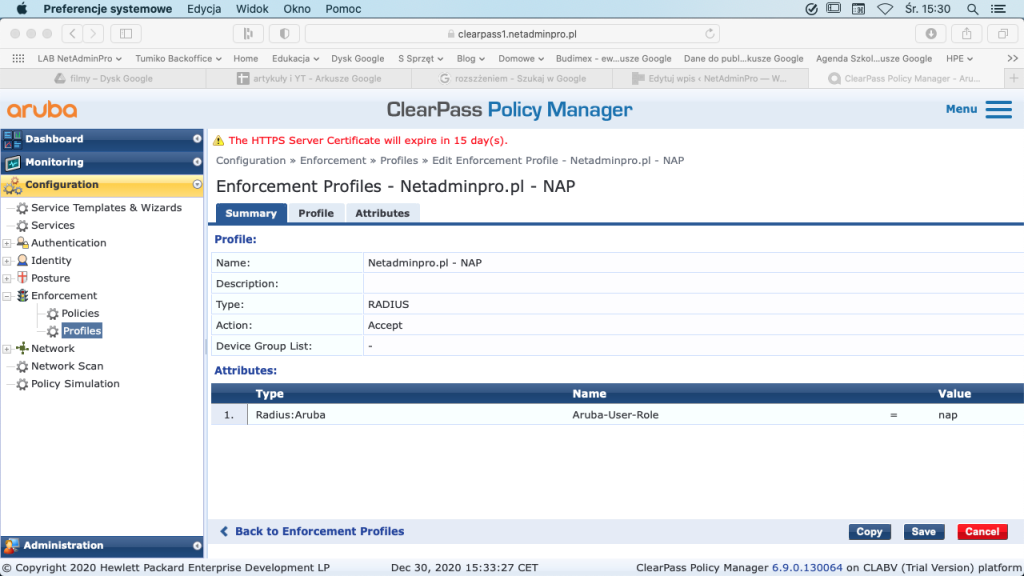Select Radius:Aruba attribute row
1024x576 pixels.
(617, 415)
